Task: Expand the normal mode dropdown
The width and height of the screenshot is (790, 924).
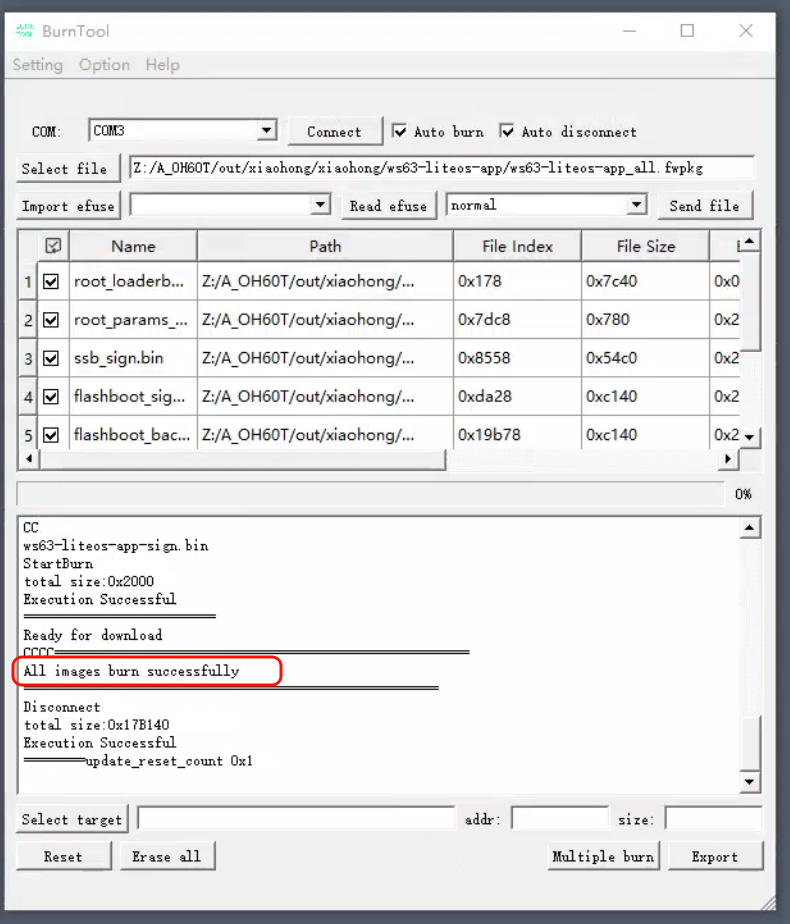Action: [x=636, y=205]
